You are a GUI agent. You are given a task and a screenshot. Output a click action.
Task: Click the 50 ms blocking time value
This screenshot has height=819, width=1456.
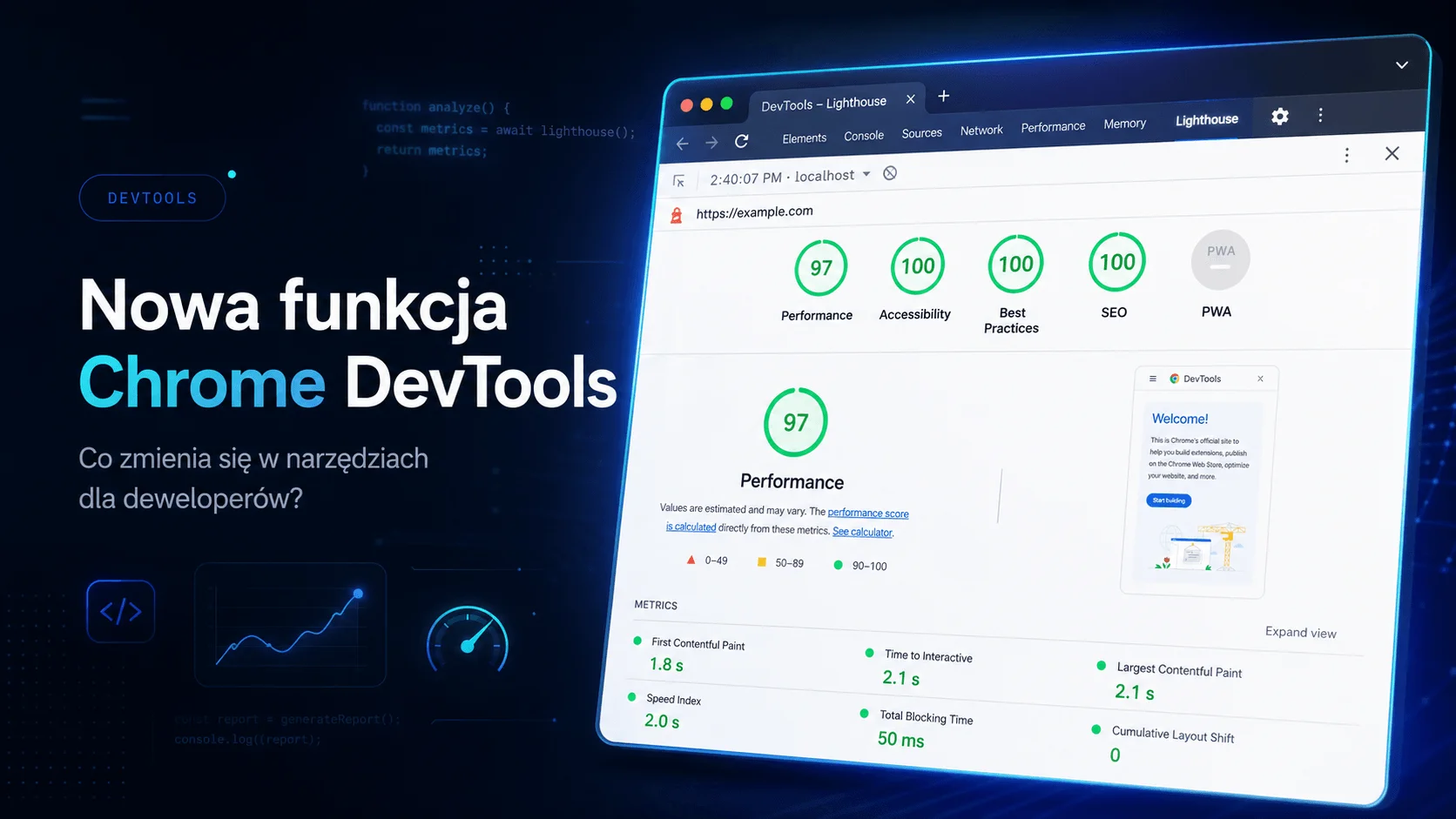[900, 740]
